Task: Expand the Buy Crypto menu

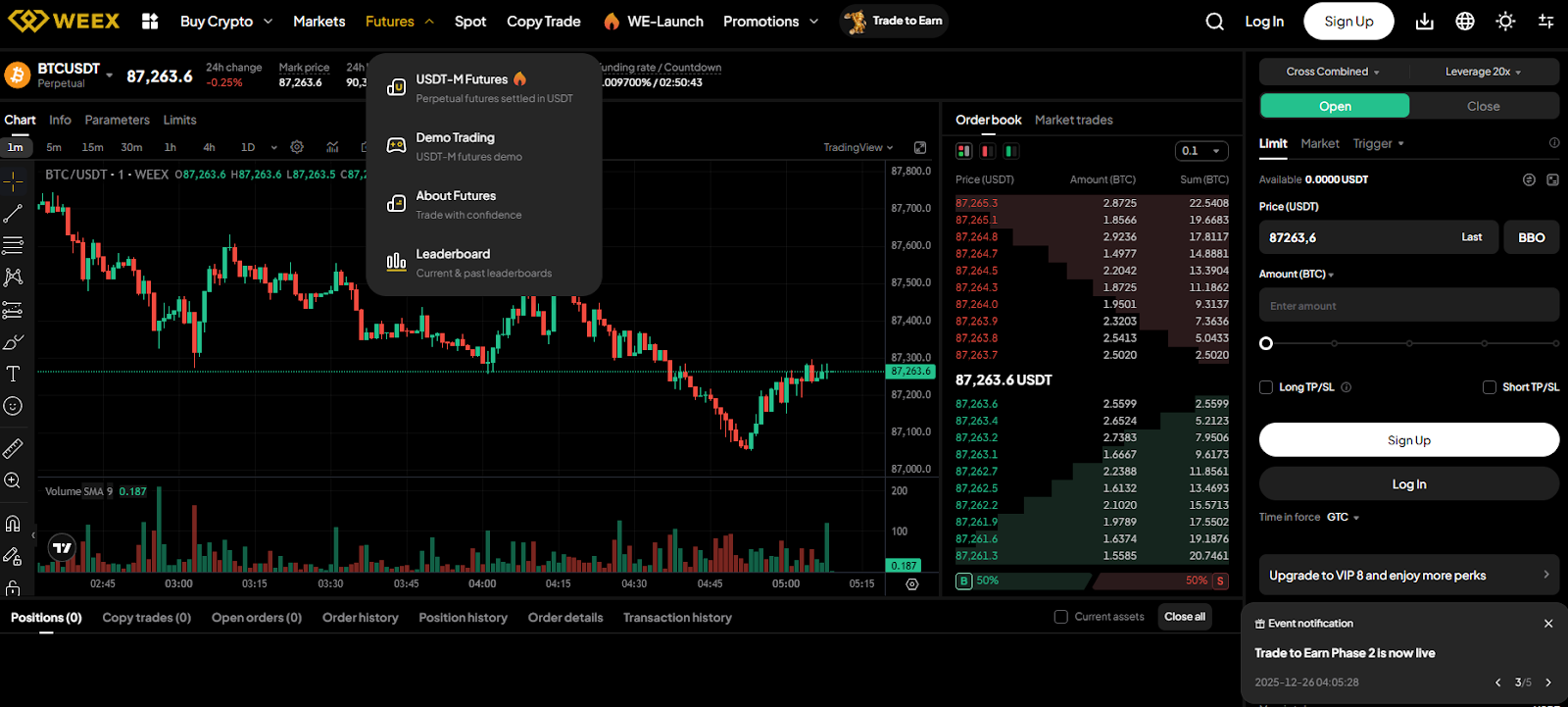Action: pyautogui.click(x=226, y=21)
